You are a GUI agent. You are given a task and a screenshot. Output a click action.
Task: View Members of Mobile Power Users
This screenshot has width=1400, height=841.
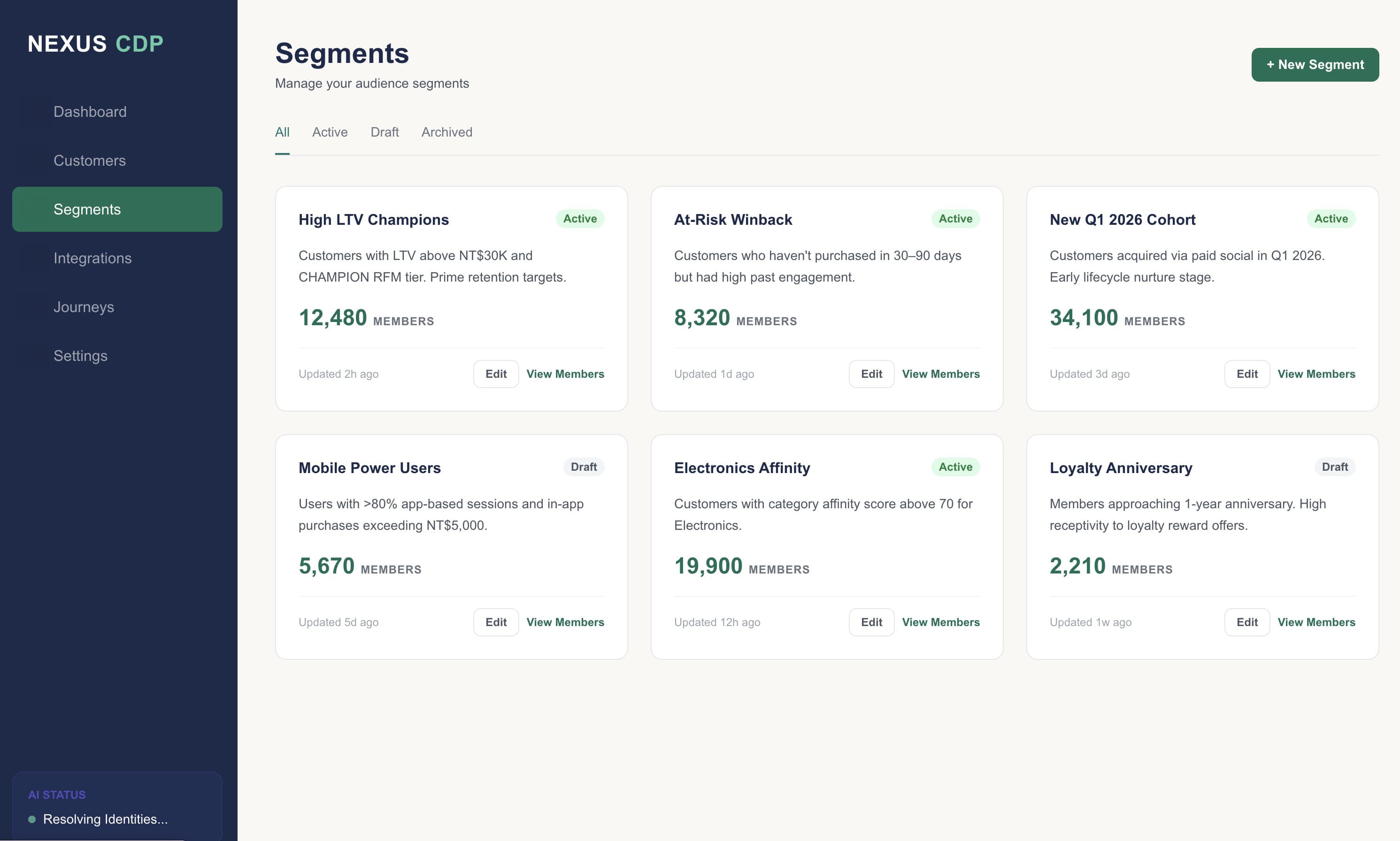point(564,622)
